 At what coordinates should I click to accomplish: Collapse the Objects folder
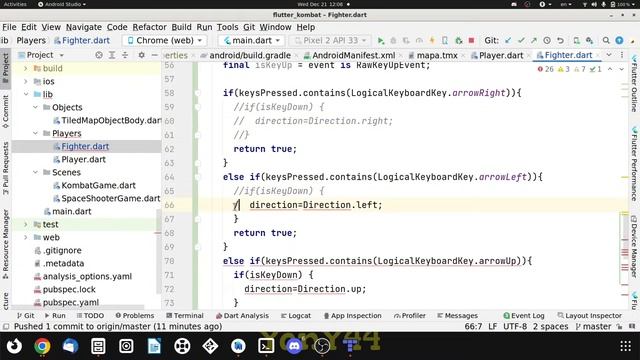(x=35, y=107)
